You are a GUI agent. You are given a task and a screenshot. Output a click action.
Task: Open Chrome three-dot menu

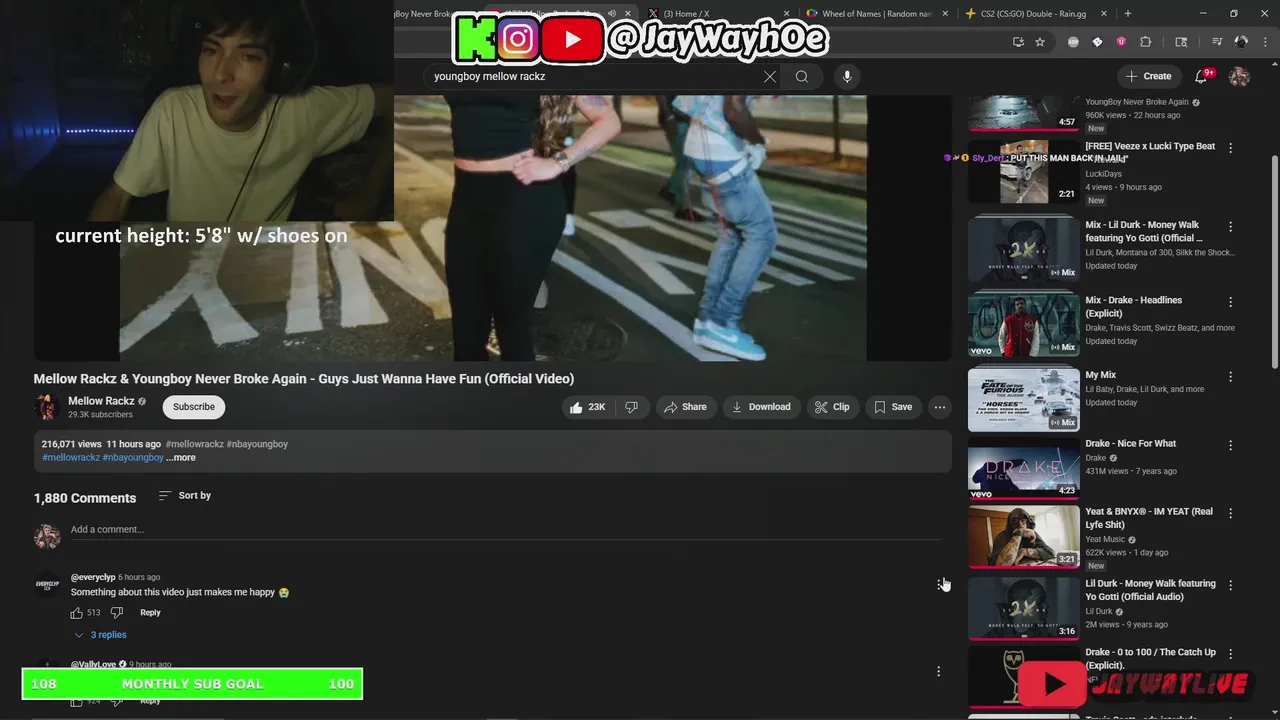tap(1265, 42)
